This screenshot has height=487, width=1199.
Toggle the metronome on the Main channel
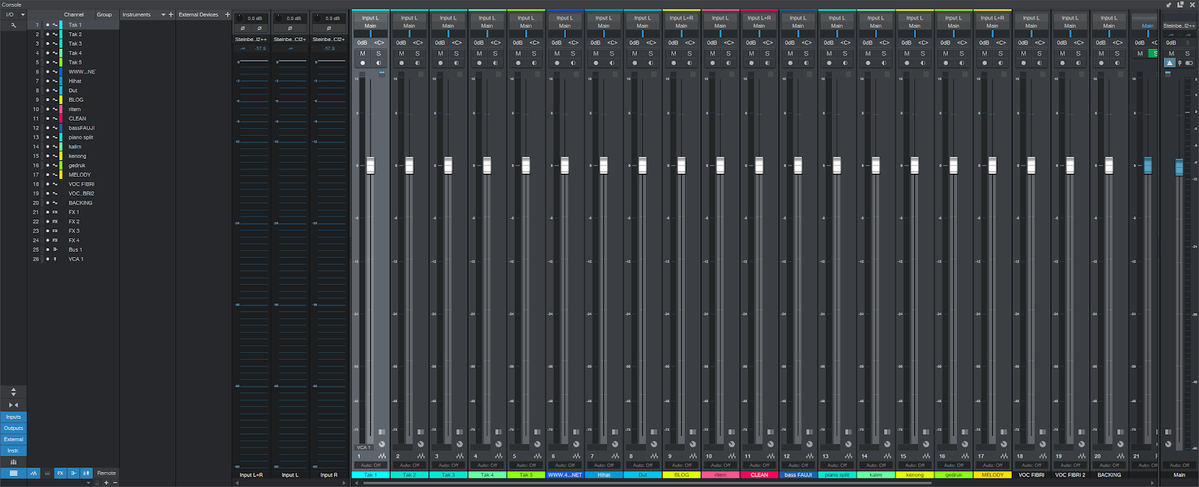[x=1170, y=63]
